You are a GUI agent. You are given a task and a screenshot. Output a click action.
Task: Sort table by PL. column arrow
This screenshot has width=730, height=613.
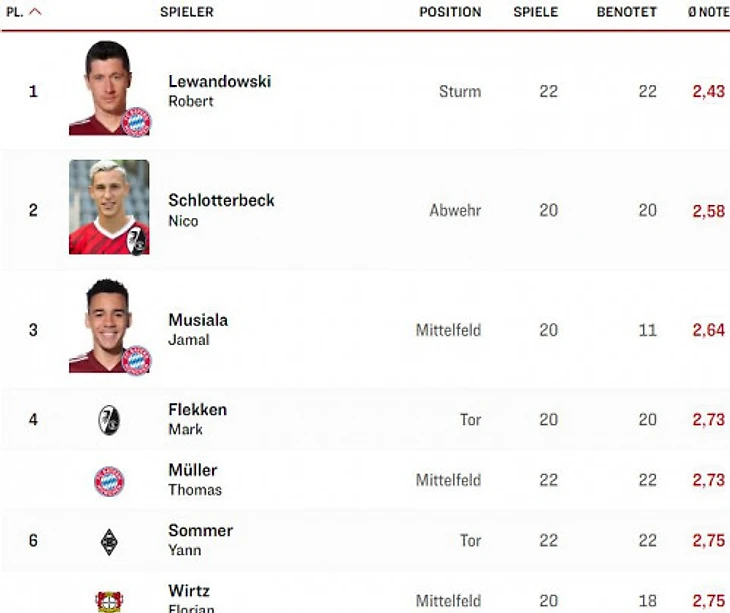pyautogui.click(x=36, y=12)
